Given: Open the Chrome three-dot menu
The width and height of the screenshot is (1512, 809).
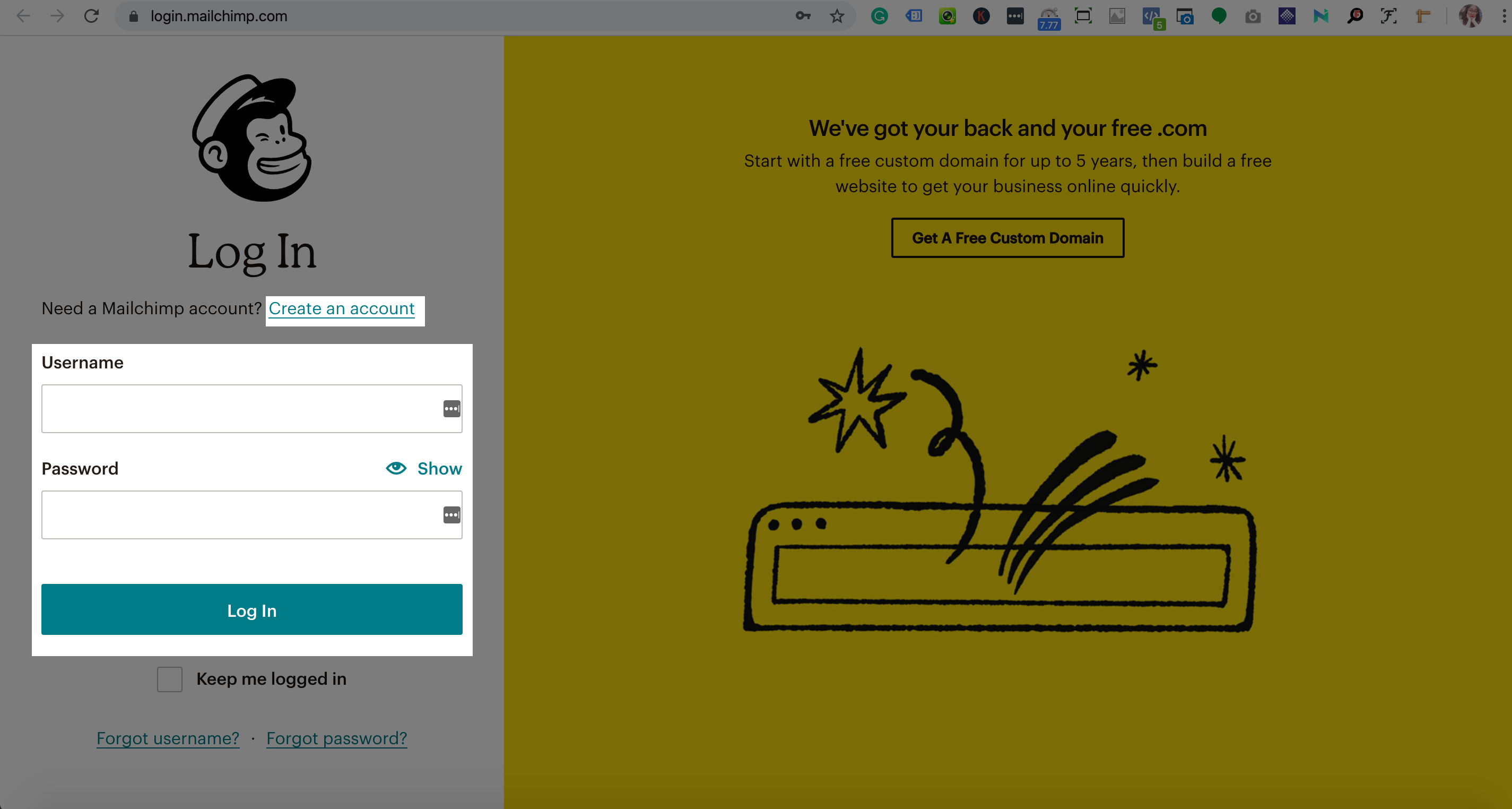Looking at the screenshot, I should click(1504, 16).
